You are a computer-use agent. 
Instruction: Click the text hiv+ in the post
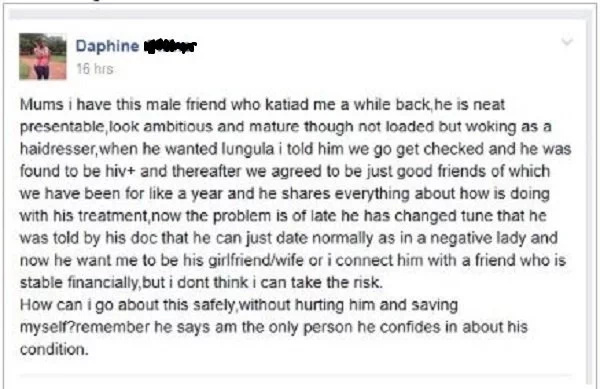120,171
